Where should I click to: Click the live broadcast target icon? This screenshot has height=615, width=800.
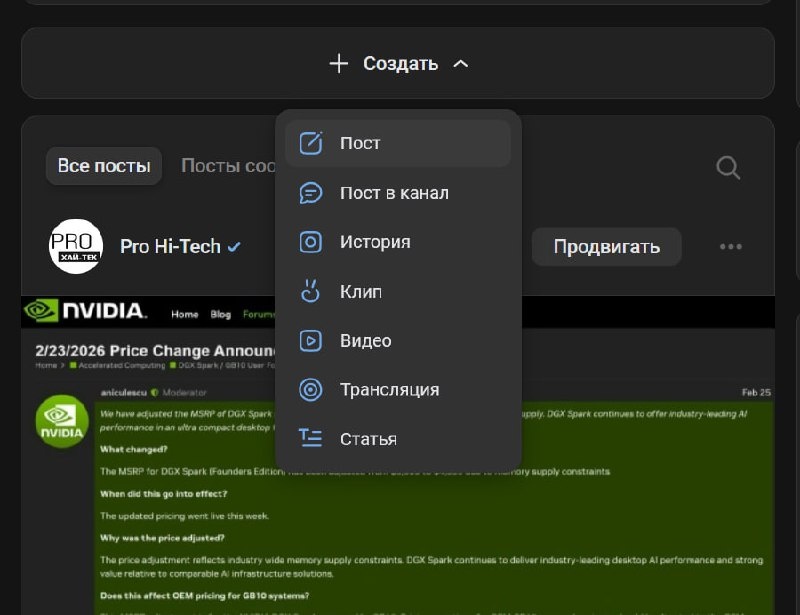tap(311, 390)
